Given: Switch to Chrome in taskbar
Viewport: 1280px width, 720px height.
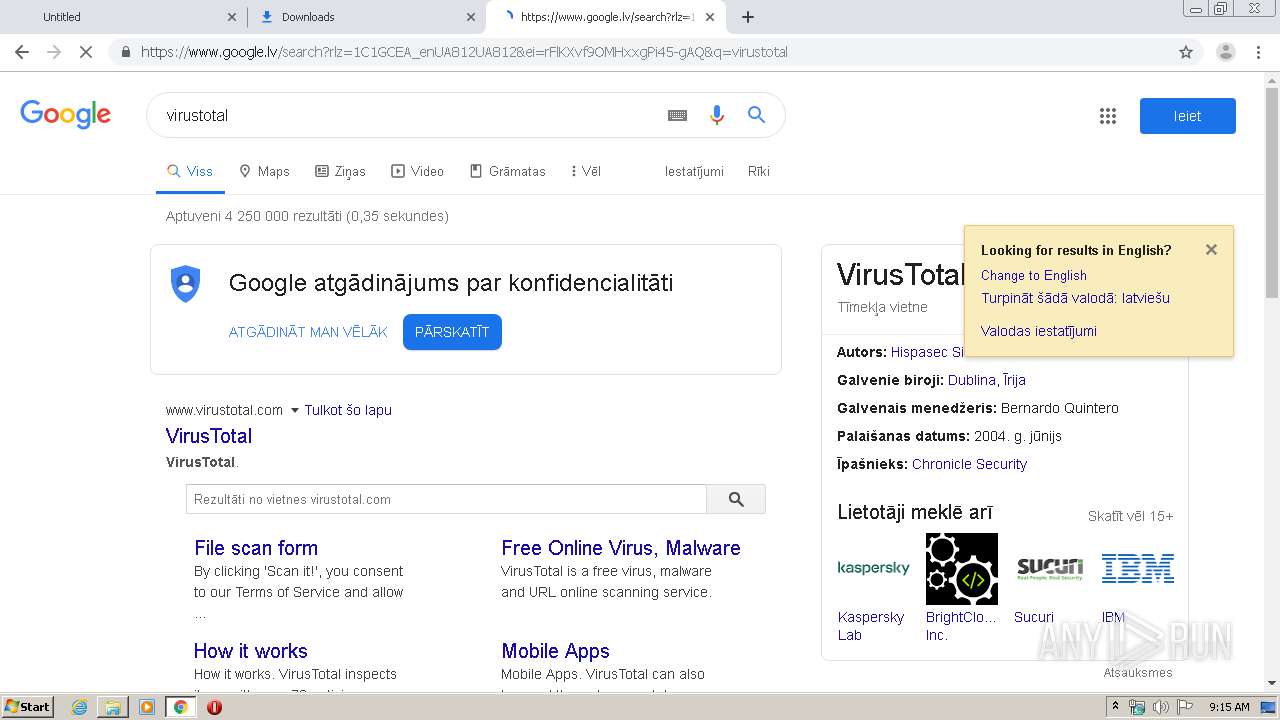Looking at the screenshot, I should click(180, 707).
